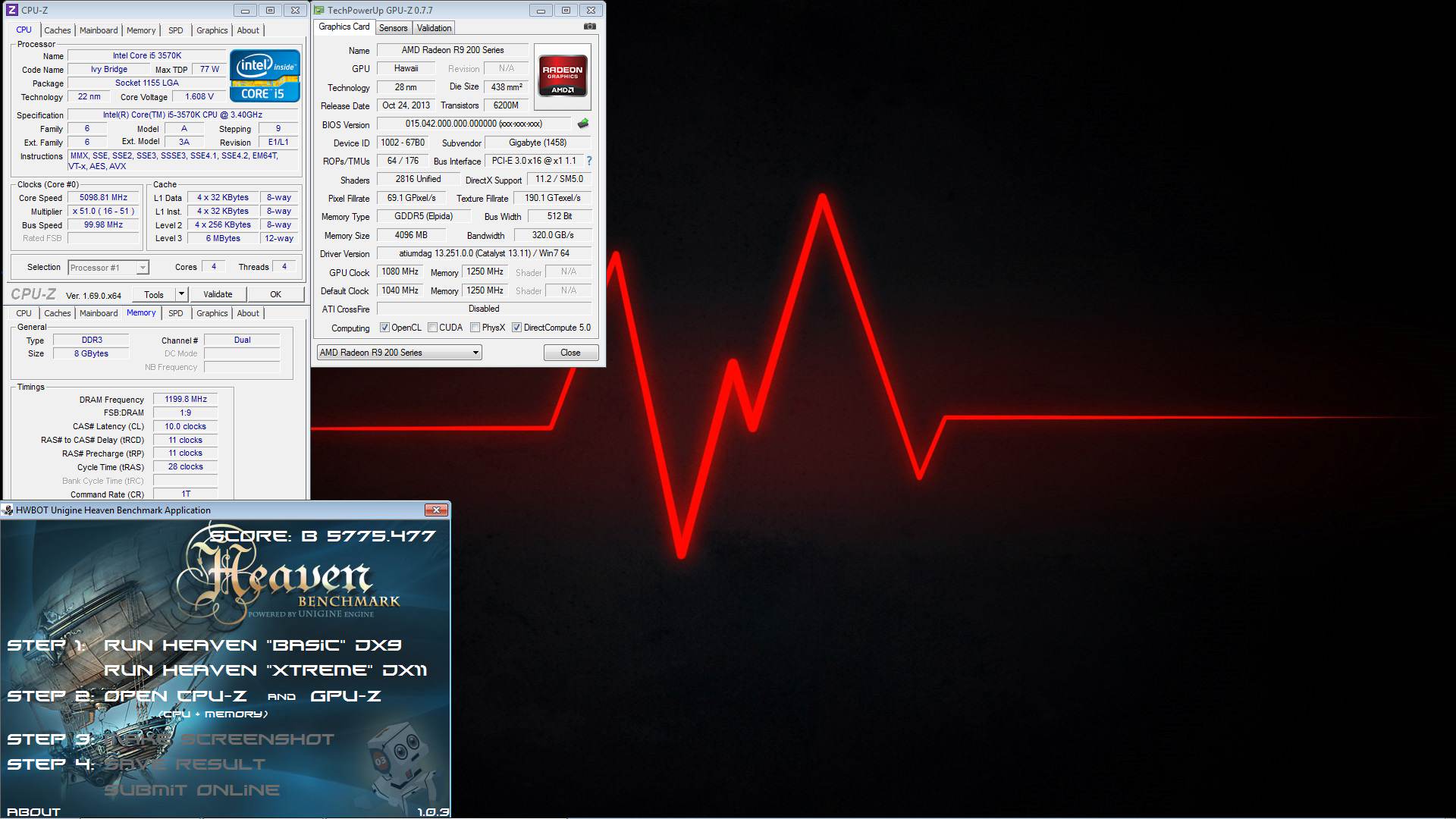
Task: Click the Driver Version field in GPU-Z
Action: pos(484,253)
